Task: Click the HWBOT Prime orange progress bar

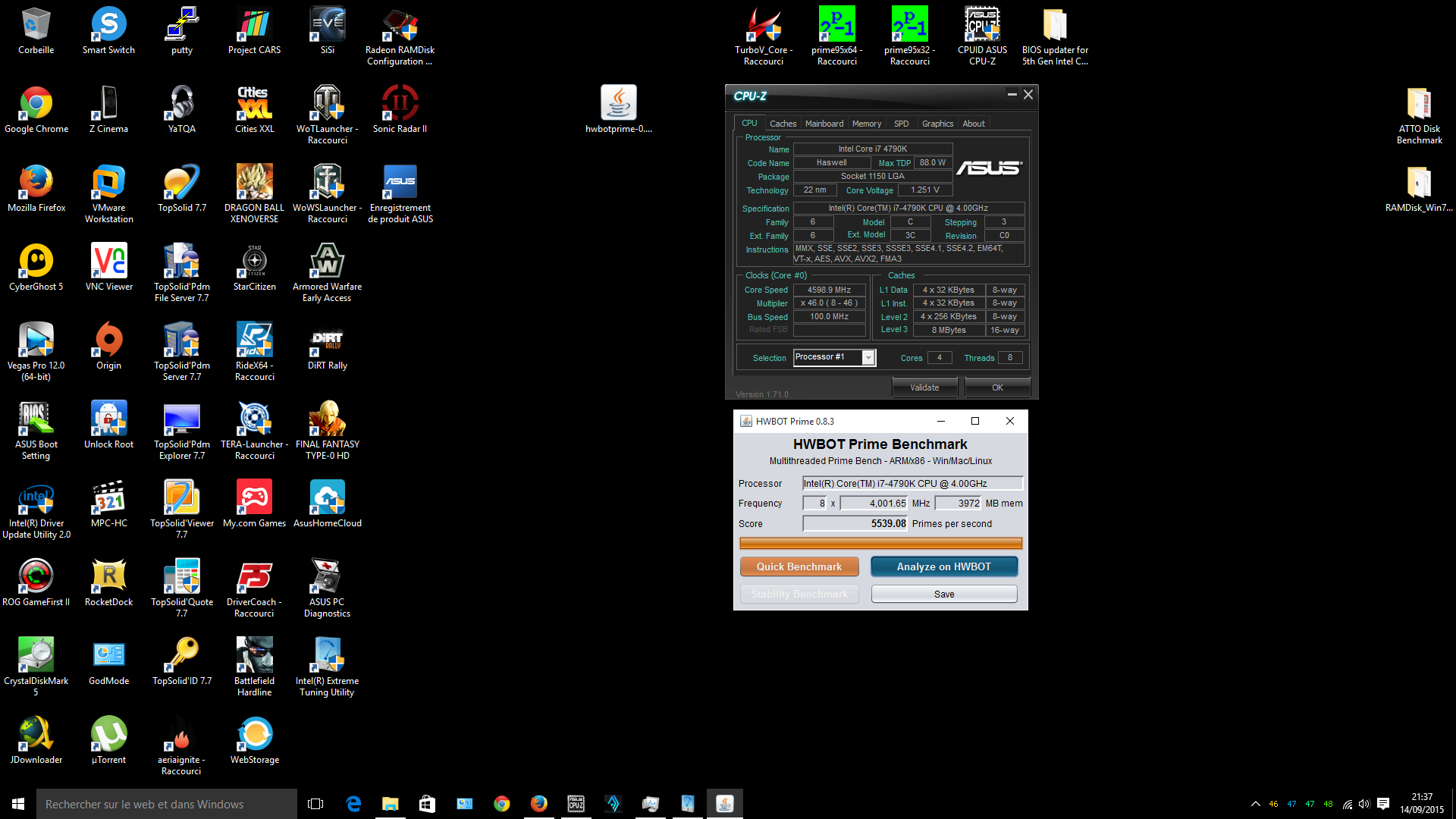Action: pyautogui.click(x=880, y=543)
